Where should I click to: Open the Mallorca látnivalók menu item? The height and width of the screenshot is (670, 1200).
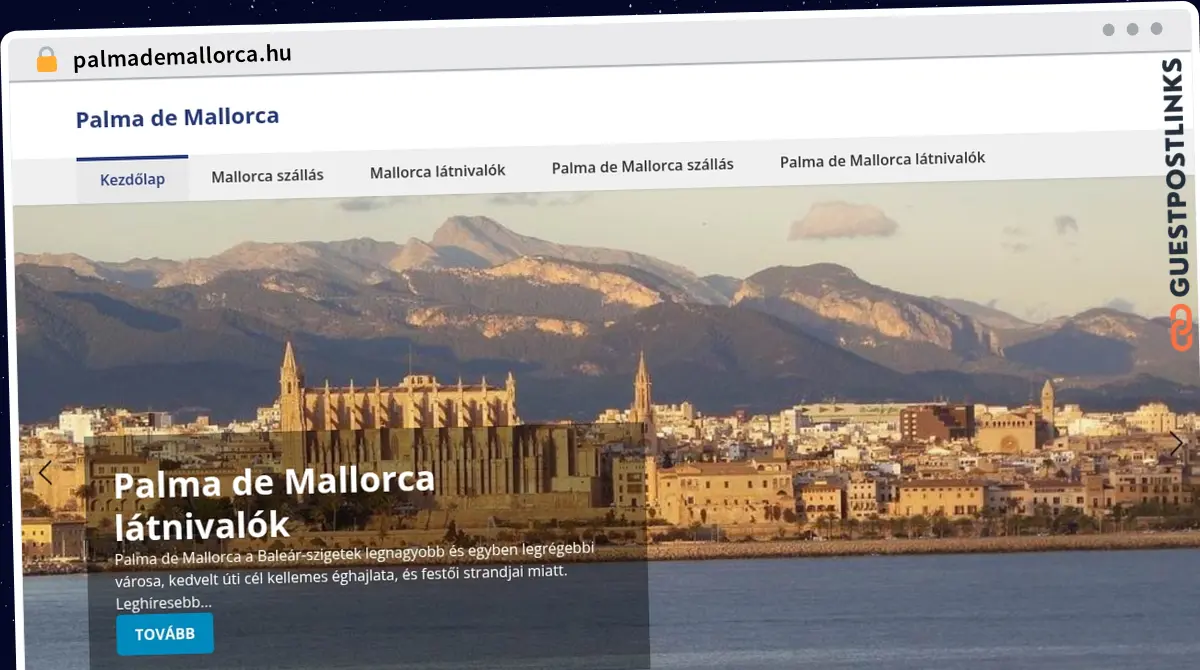pos(437,171)
